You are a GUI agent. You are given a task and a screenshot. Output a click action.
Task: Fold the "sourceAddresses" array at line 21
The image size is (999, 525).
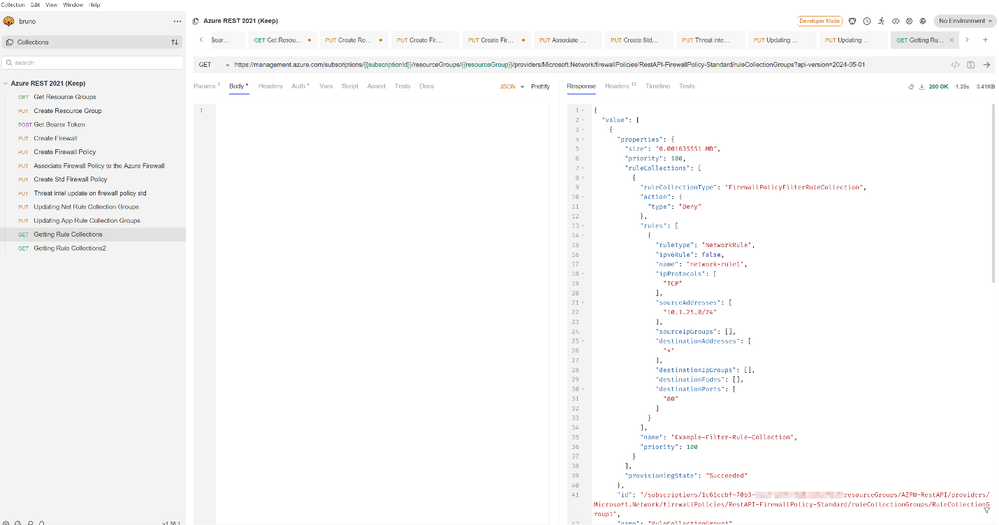(583, 303)
